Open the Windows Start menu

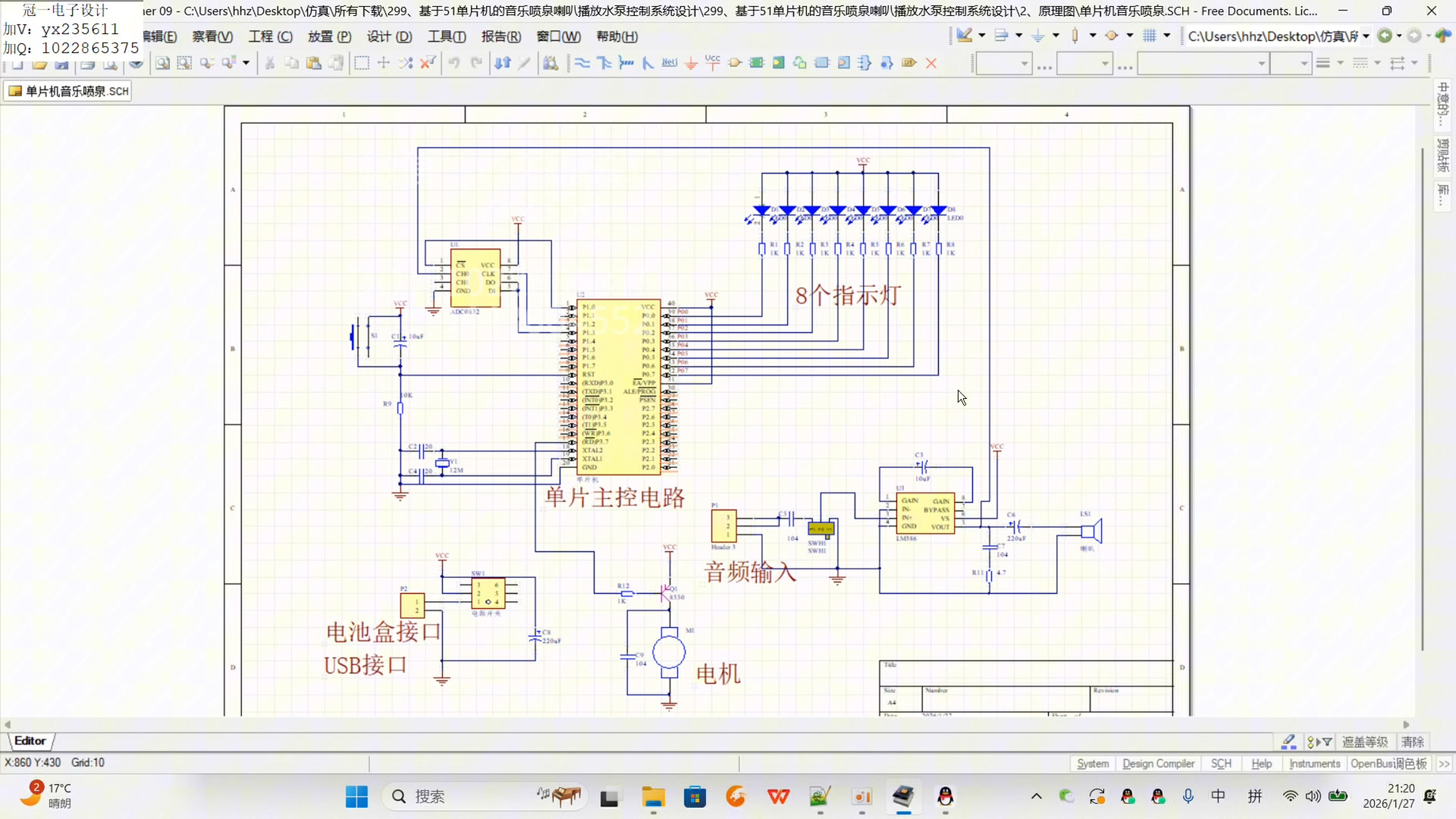[356, 796]
